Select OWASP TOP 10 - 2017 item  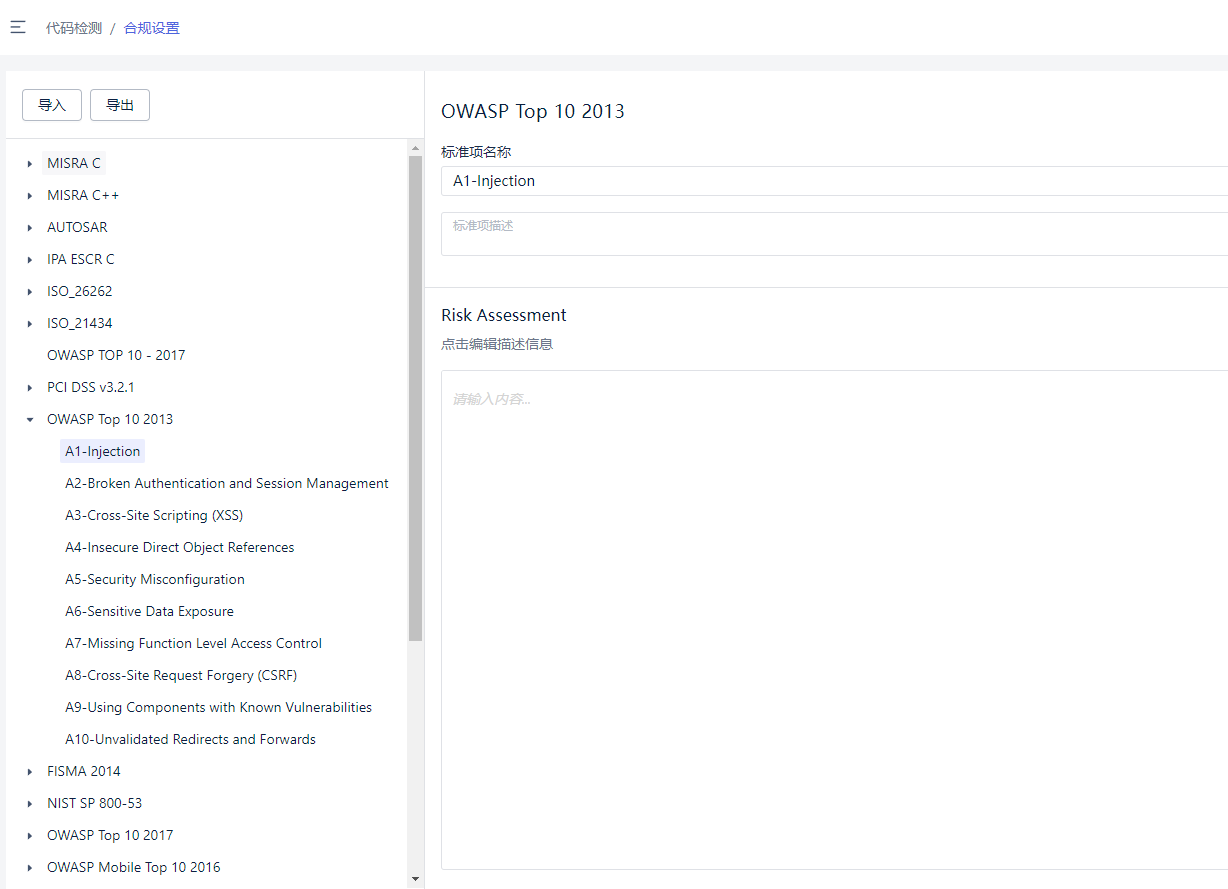click(116, 355)
